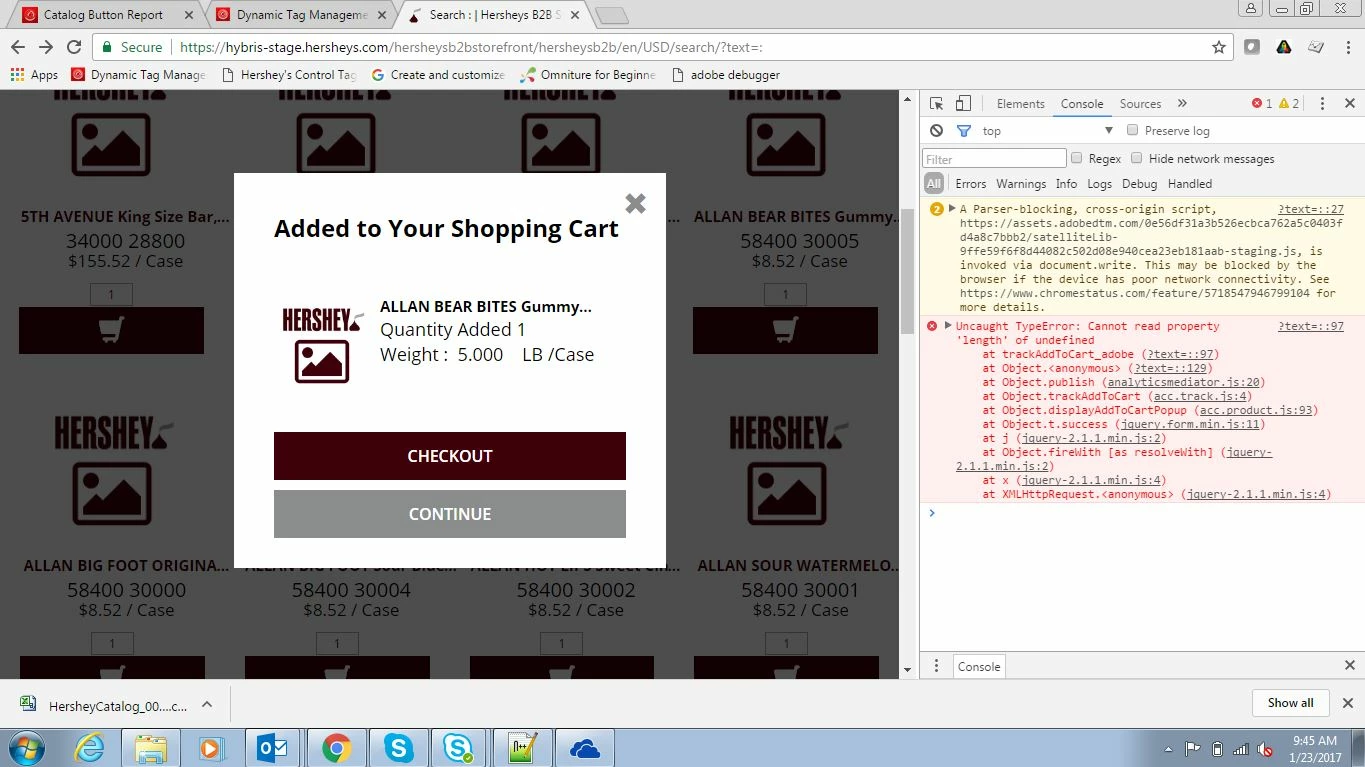Enable the Regex checkbox
The width and height of the screenshot is (1365, 767).
point(1077,158)
